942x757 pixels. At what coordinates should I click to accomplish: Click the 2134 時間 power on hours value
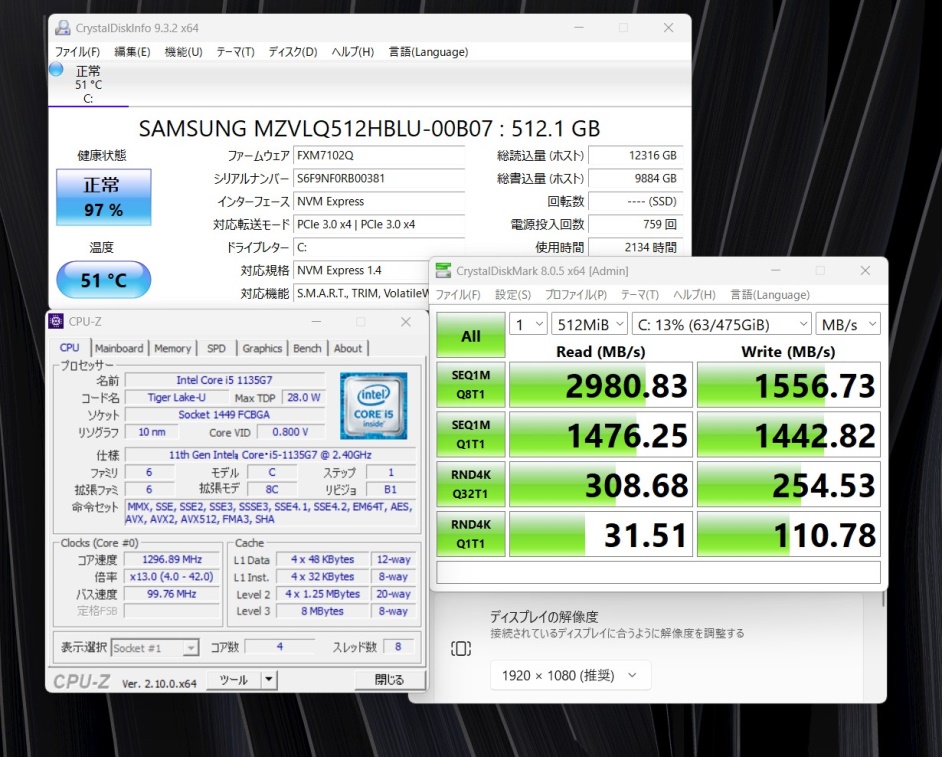(636, 248)
